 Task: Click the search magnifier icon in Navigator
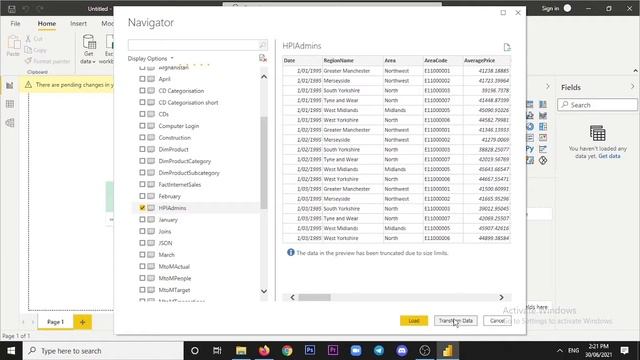pos(263,45)
